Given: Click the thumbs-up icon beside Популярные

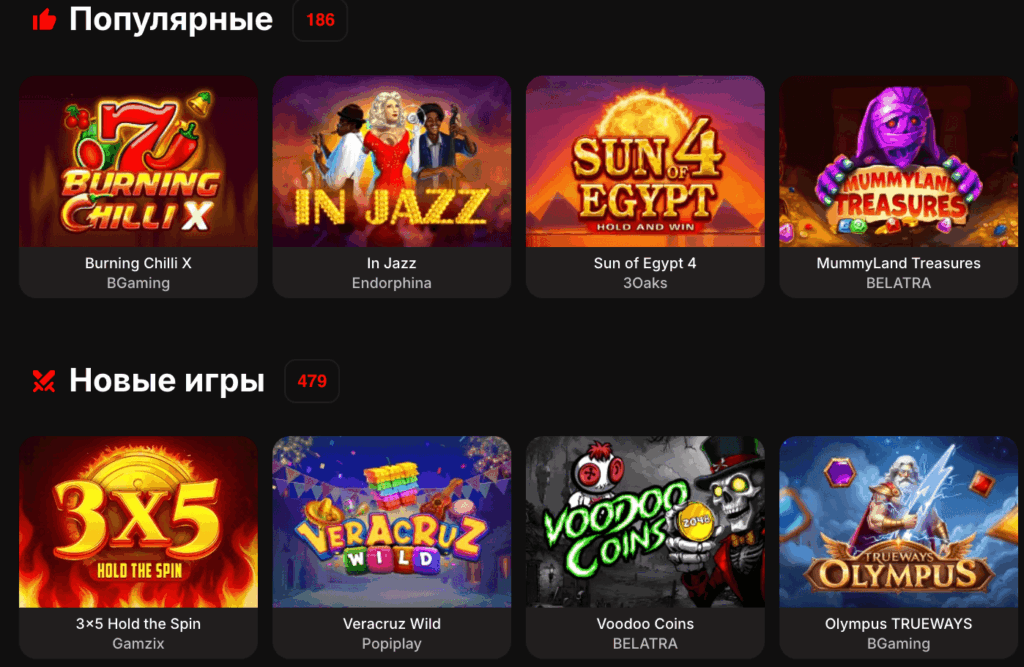Looking at the screenshot, I should (44, 20).
